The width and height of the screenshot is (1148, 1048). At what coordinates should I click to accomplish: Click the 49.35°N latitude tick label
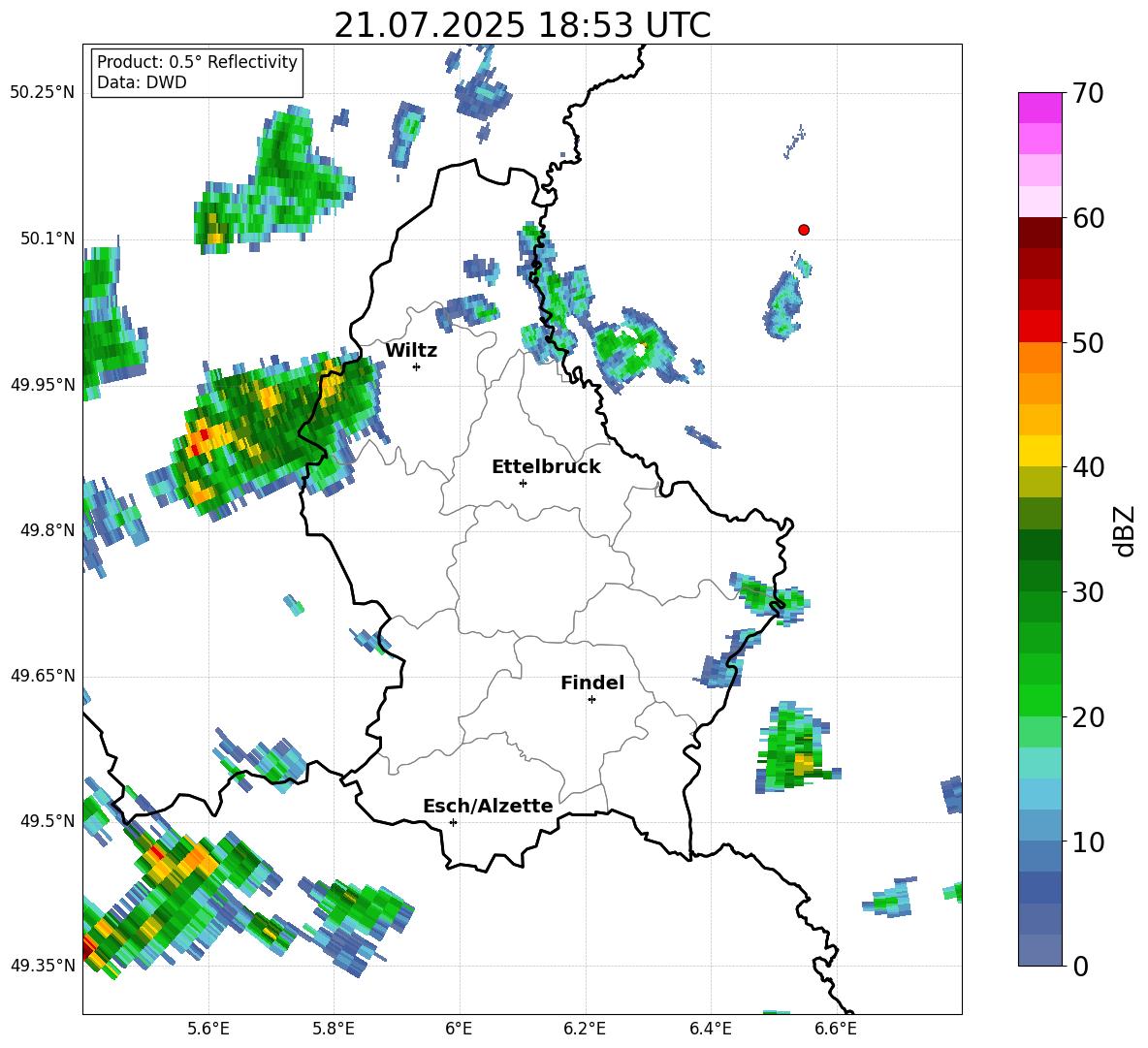click(42, 966)
